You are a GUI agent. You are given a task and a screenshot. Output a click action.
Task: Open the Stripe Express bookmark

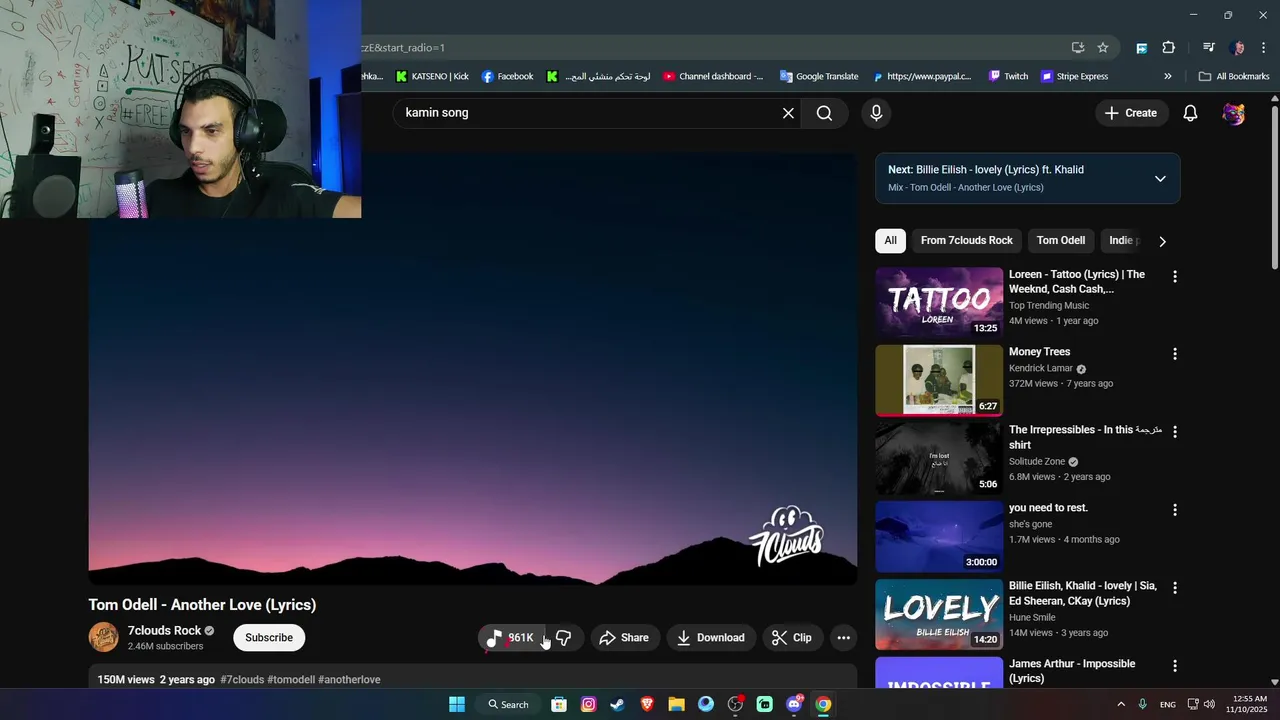[x=1074, y=76]
